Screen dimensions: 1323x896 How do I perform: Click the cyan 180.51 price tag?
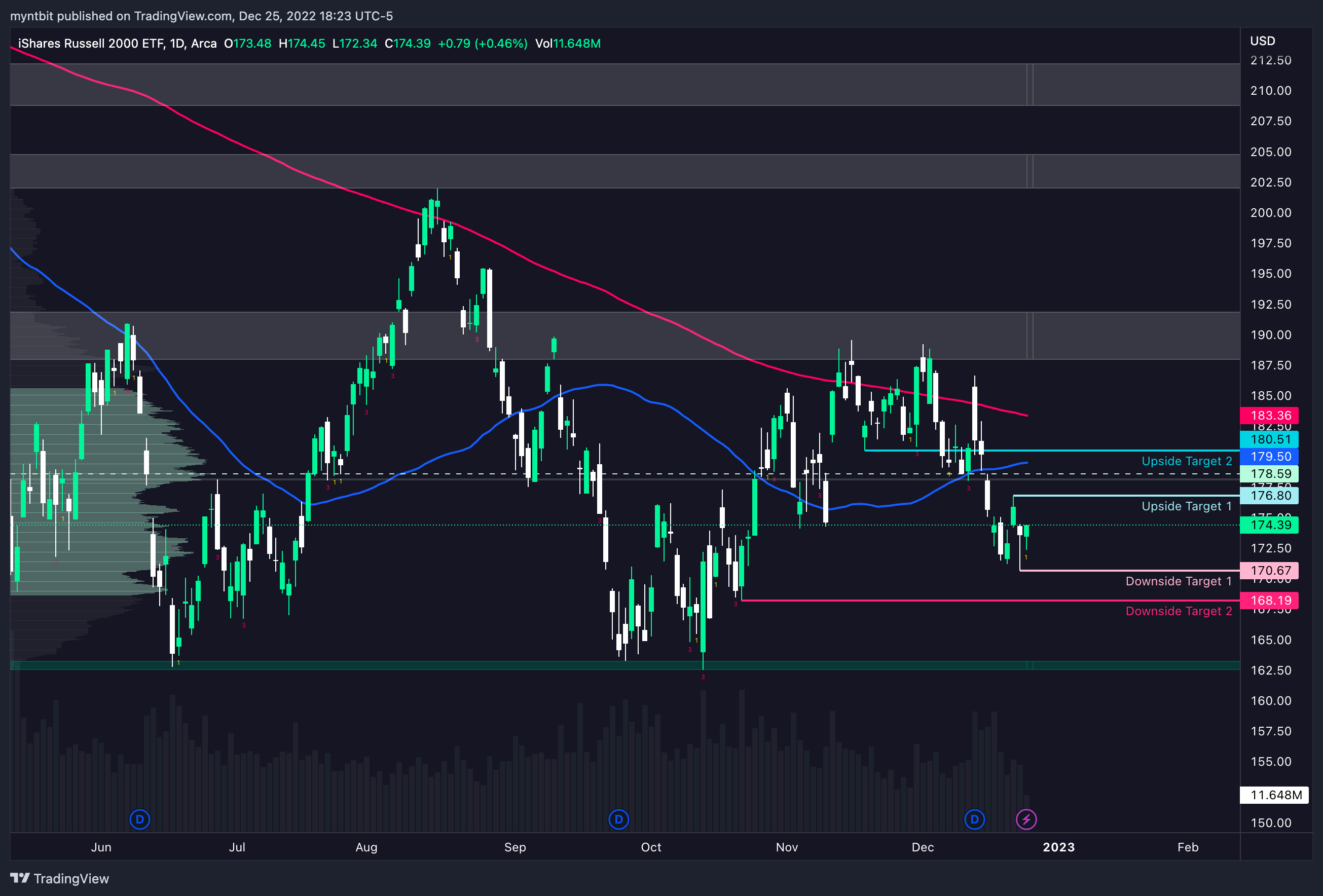(x=1269, y=439)
